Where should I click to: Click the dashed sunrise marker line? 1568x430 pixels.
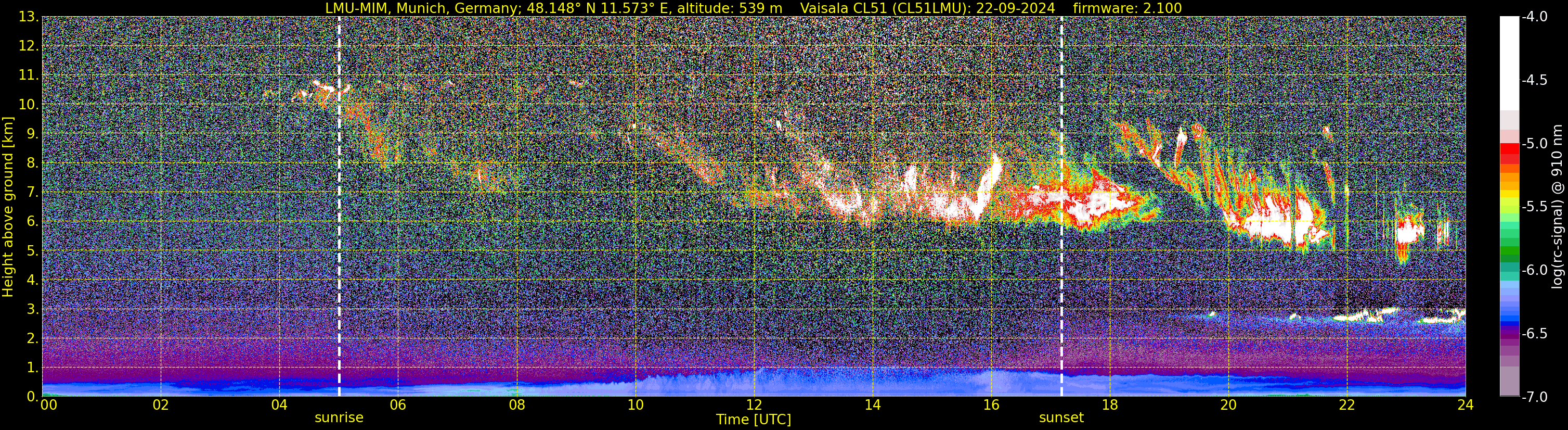pos(339,206)
